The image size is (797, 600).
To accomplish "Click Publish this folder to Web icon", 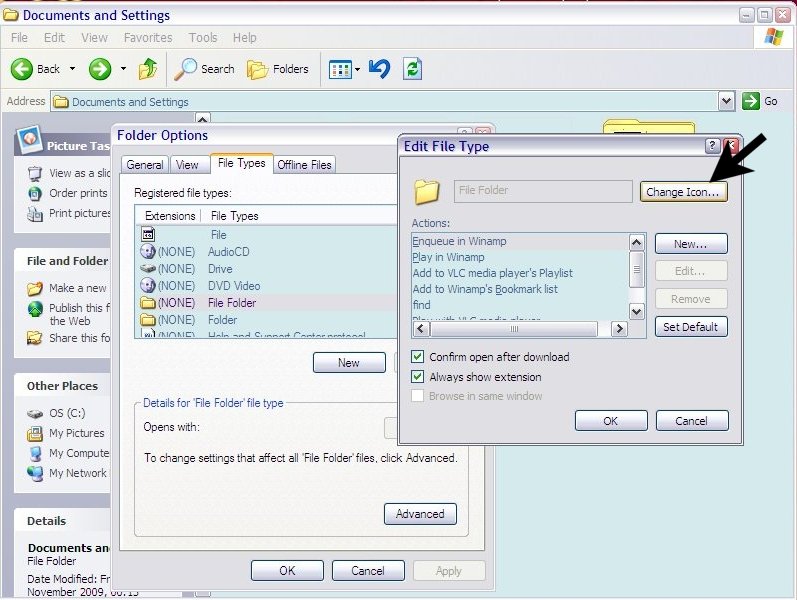I will pyautogui.click(x=34, y=309).
